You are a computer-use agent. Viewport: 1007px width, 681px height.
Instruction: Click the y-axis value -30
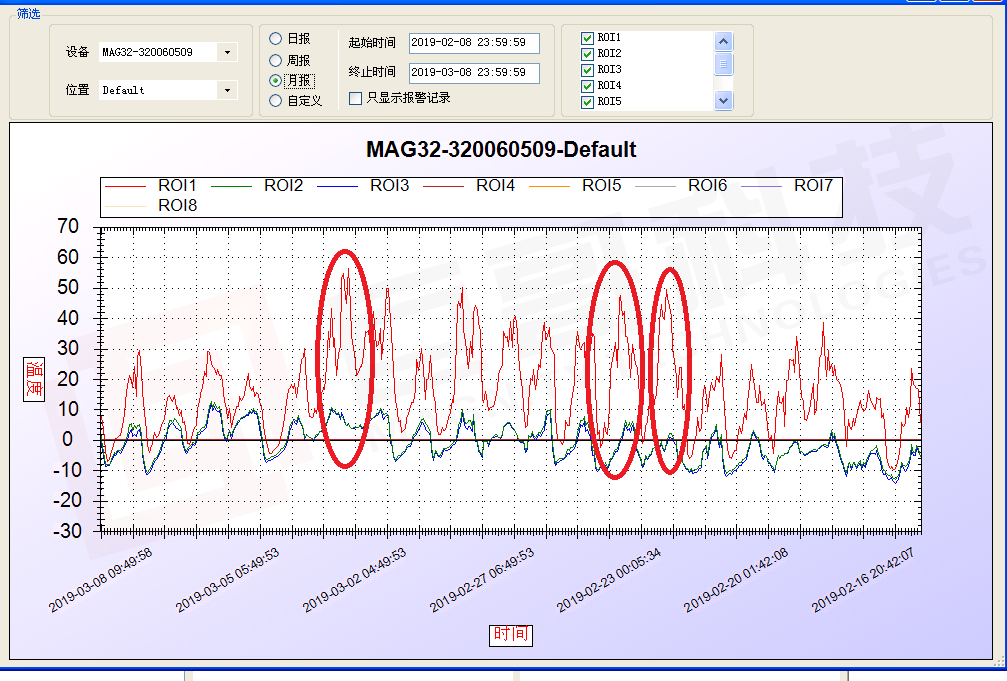click(x=67, y=531)
